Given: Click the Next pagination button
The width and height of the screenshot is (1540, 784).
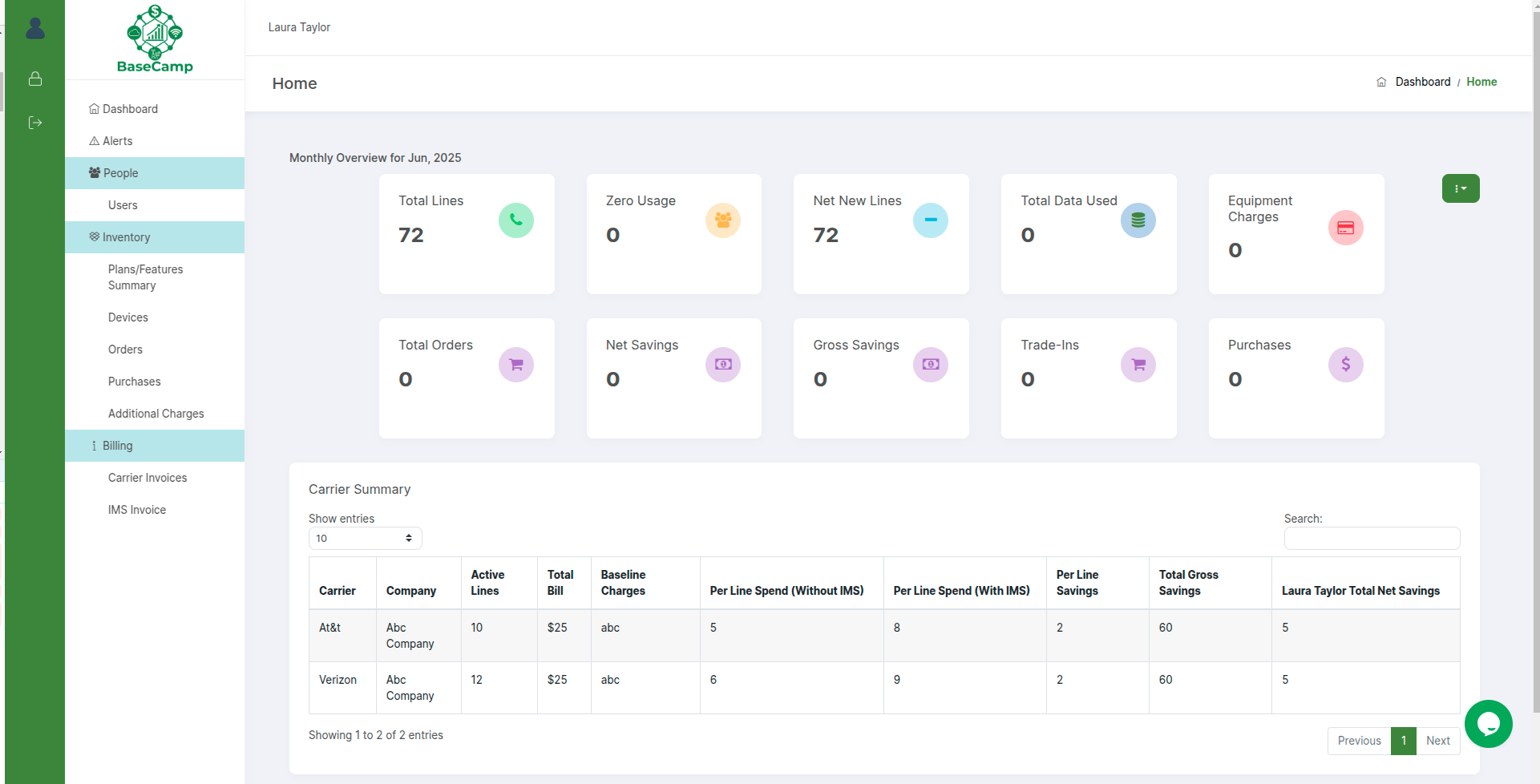Looking at the screenshot, I should (x=1437, y=741).
